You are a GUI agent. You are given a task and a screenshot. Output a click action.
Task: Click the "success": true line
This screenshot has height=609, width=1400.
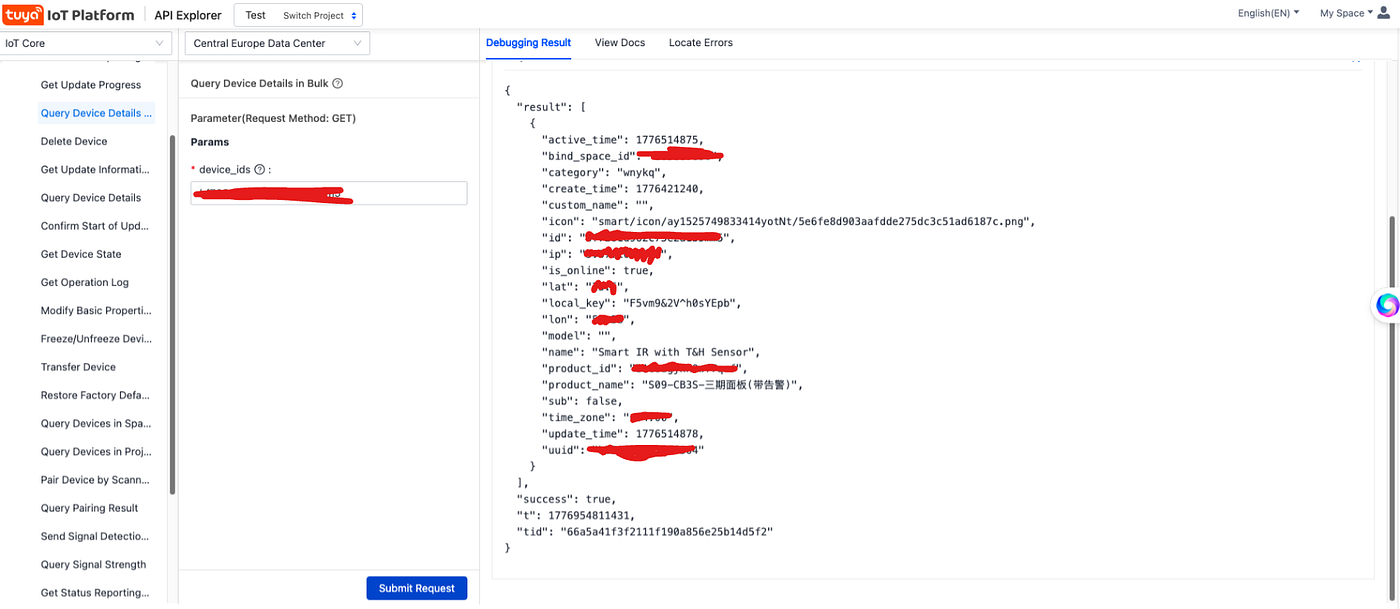(566, 498)
